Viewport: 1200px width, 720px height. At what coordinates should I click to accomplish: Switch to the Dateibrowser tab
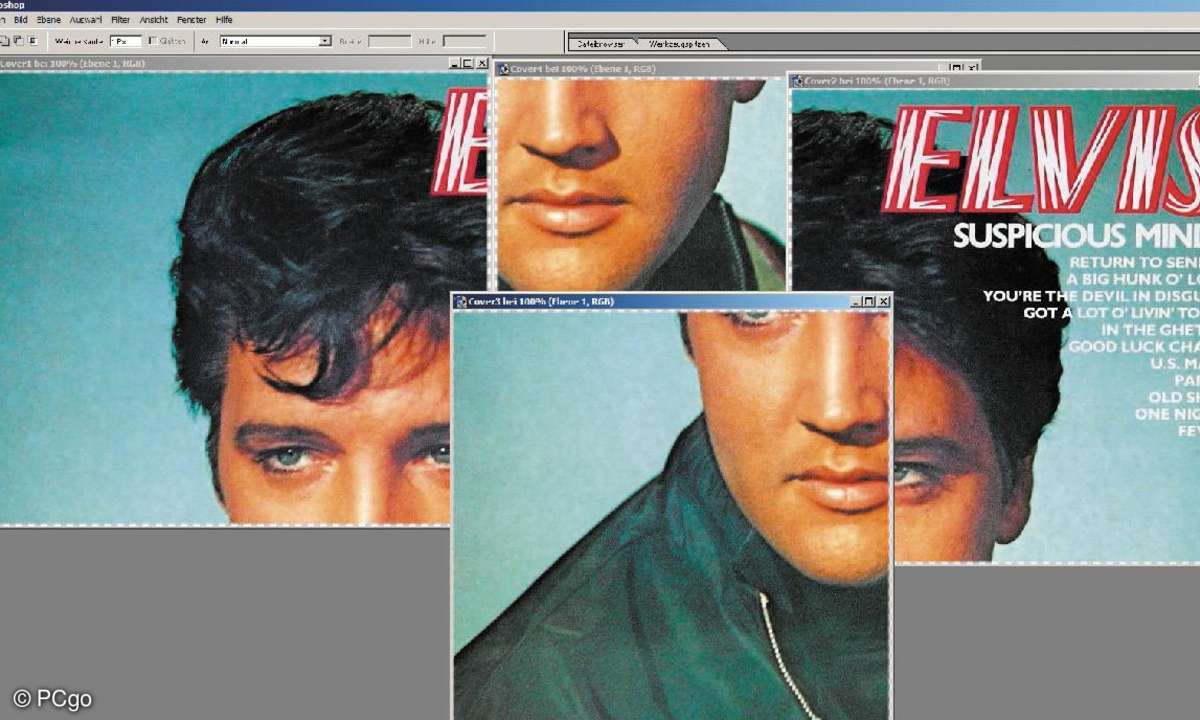601,44
